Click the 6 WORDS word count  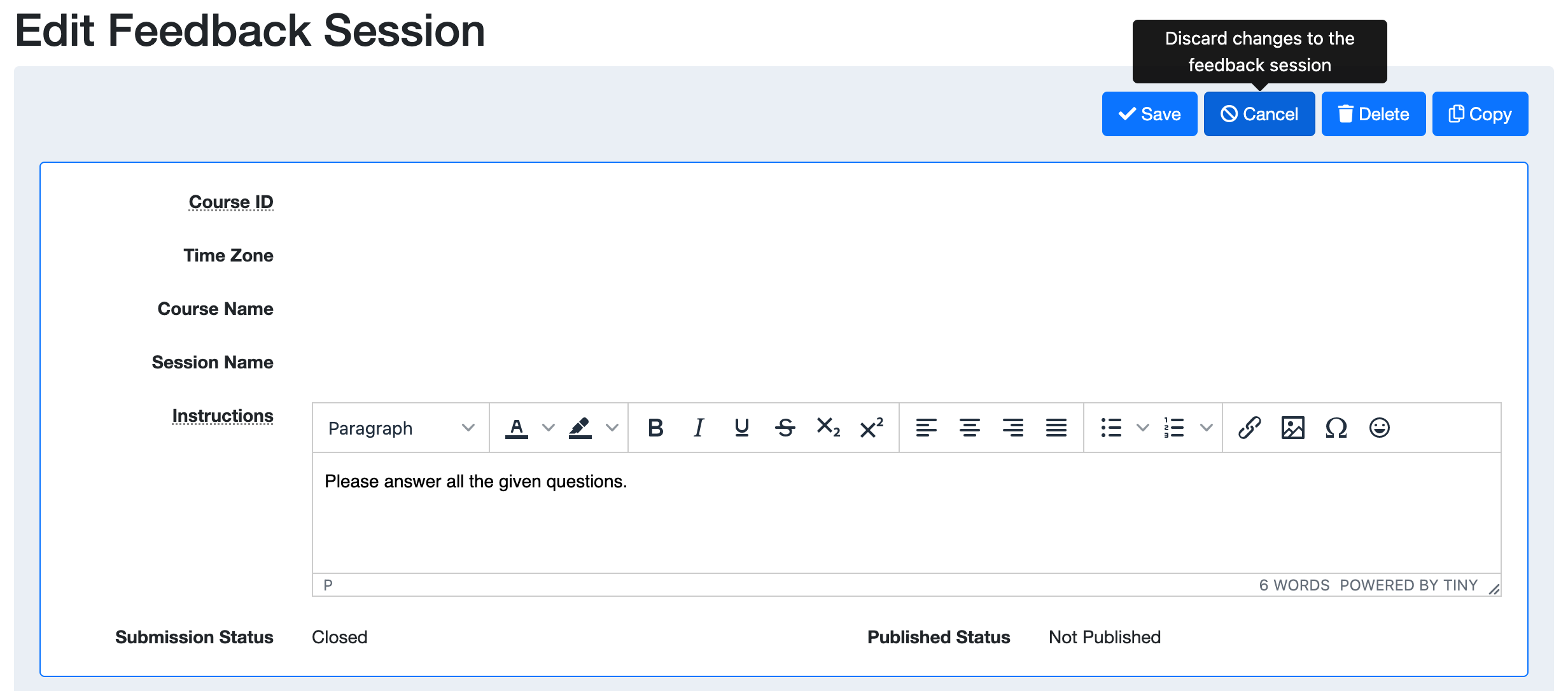pyautogui.click(x=1294, y=585)
